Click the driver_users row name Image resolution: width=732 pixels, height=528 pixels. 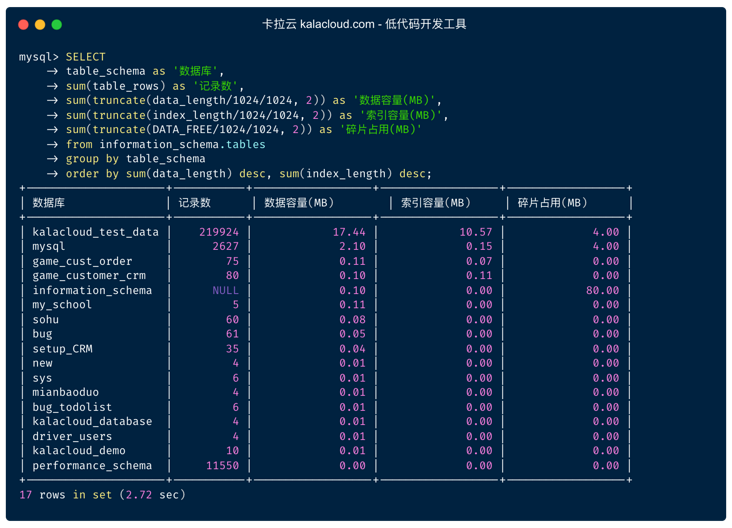[72, 436]
